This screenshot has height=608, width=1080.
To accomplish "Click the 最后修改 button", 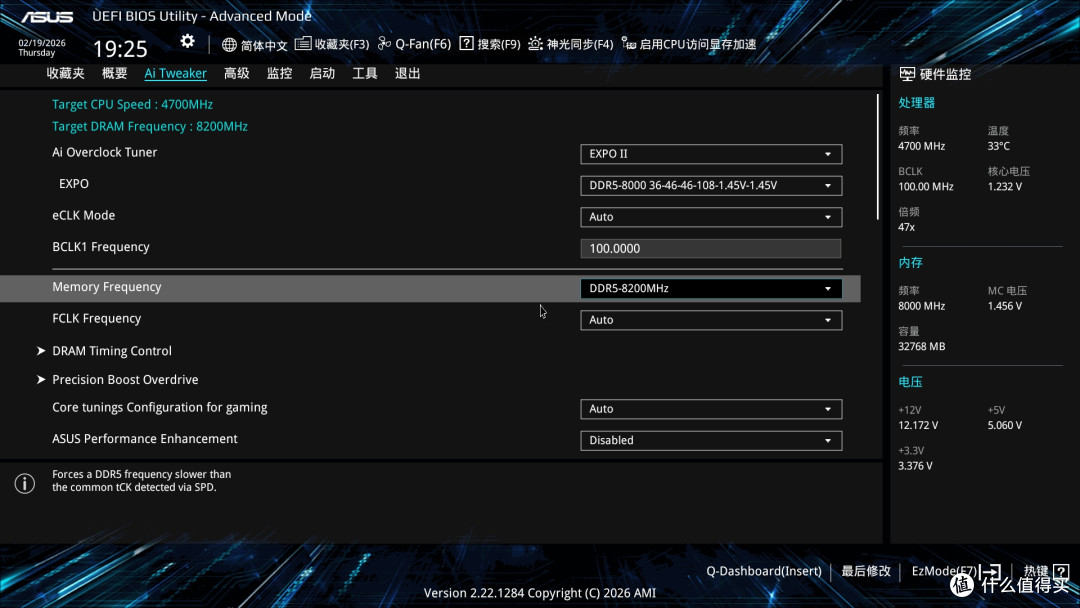I will click(866, 571).
